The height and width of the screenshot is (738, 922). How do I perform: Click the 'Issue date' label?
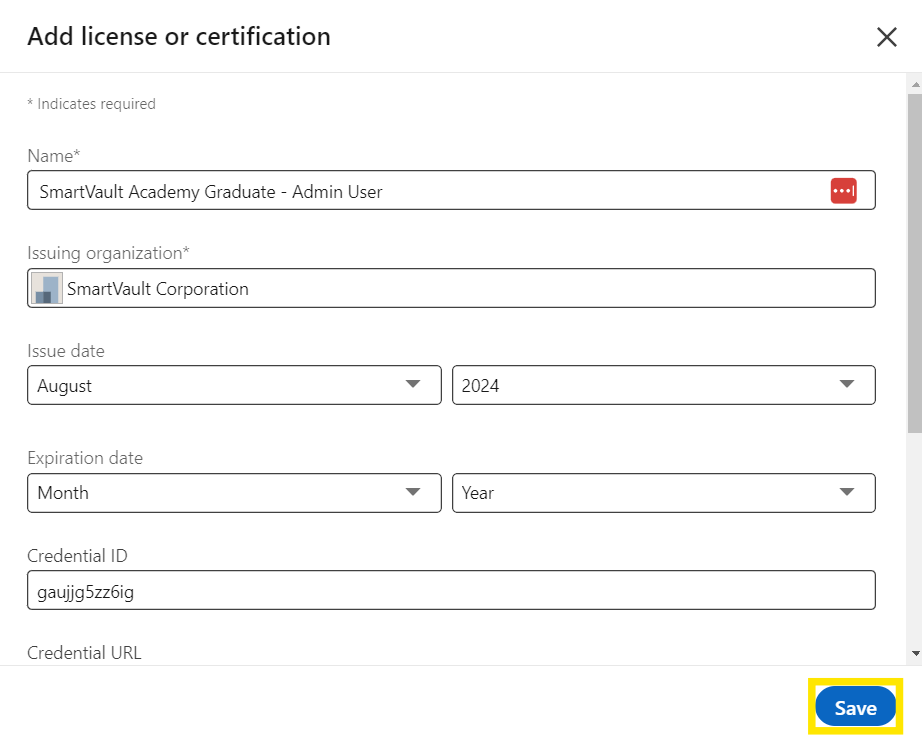[66, 351]
